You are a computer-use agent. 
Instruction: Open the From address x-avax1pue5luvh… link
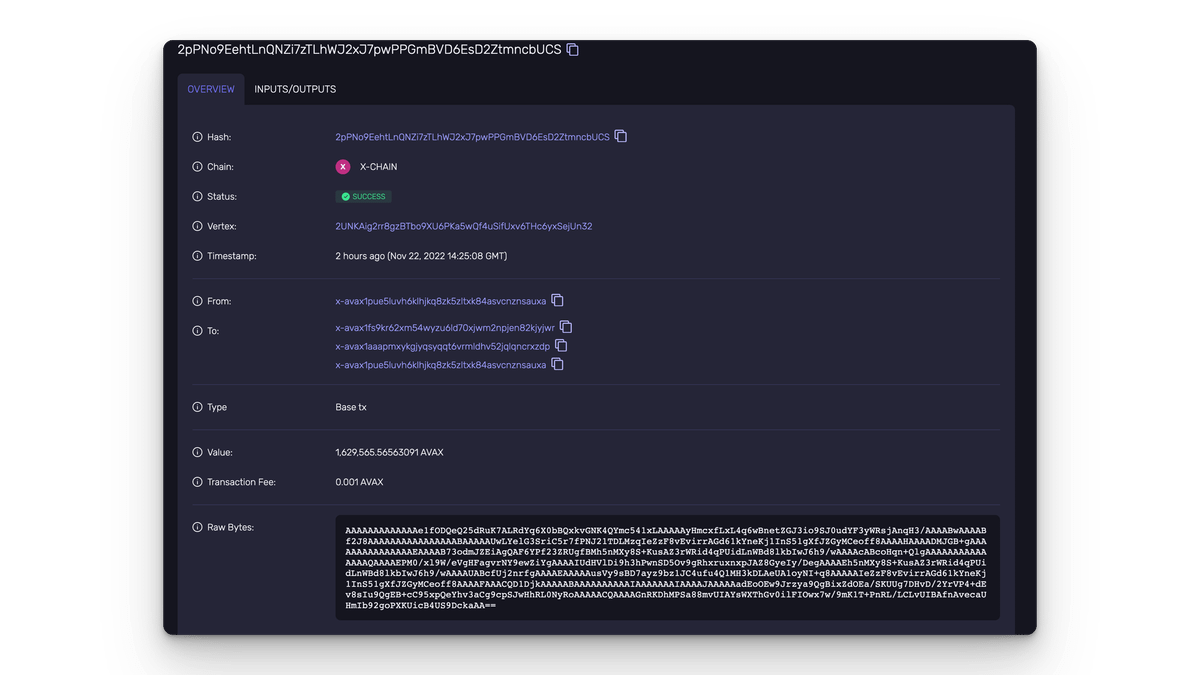pyautogui.click(x=441, y=301)
